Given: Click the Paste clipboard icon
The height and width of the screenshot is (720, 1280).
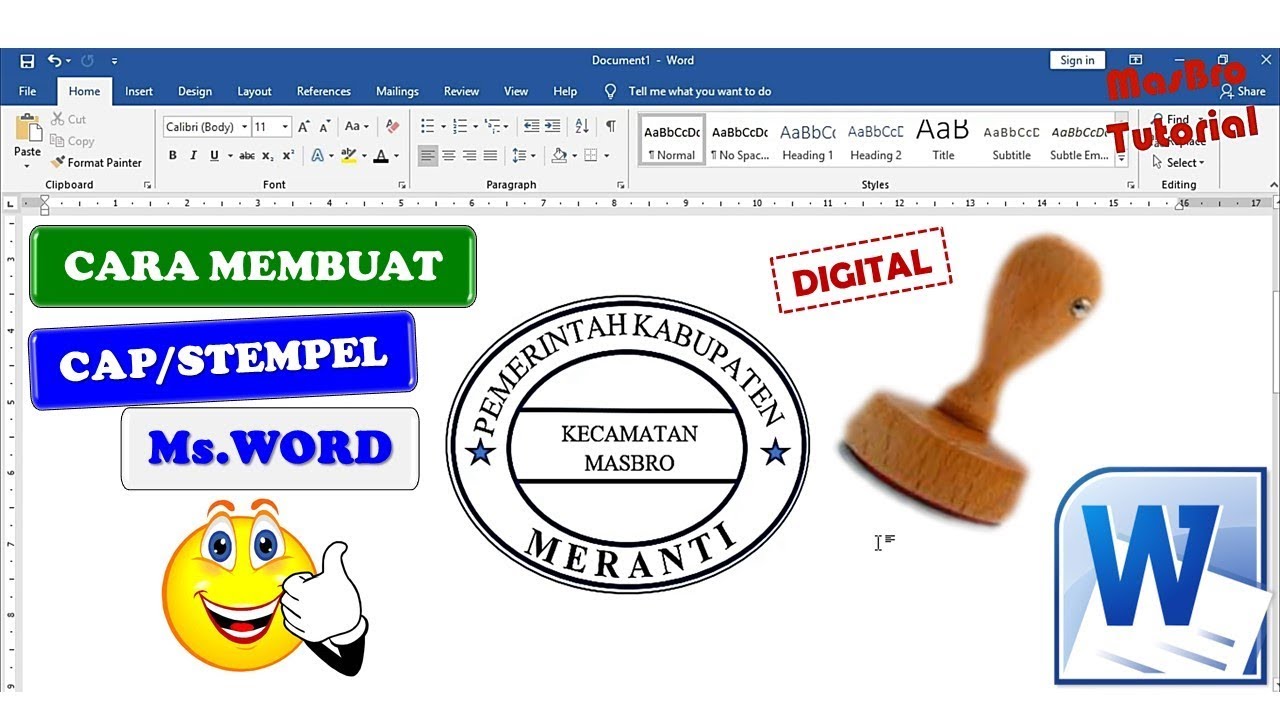Looking at the screenshot, I should coord(27,129).
